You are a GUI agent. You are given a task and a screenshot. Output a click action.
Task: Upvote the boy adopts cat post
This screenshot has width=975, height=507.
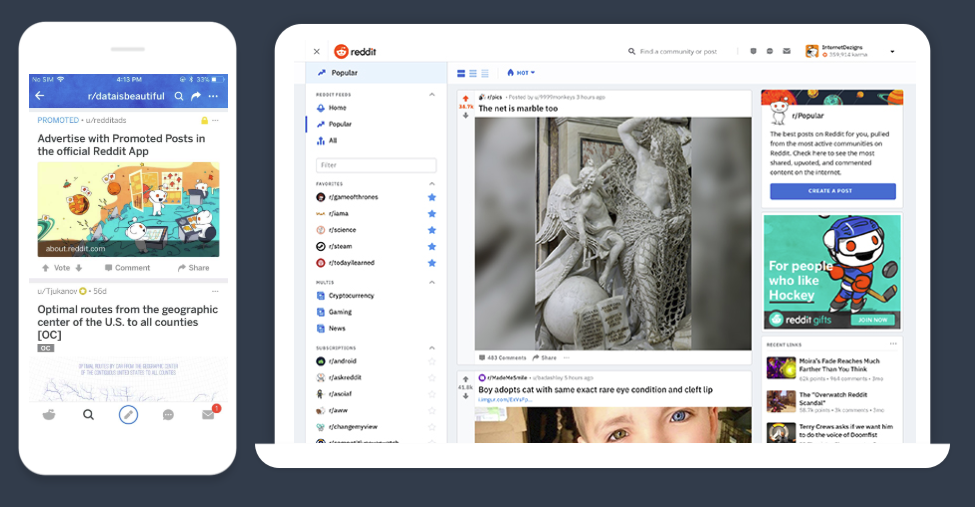[x=466, y=379]
